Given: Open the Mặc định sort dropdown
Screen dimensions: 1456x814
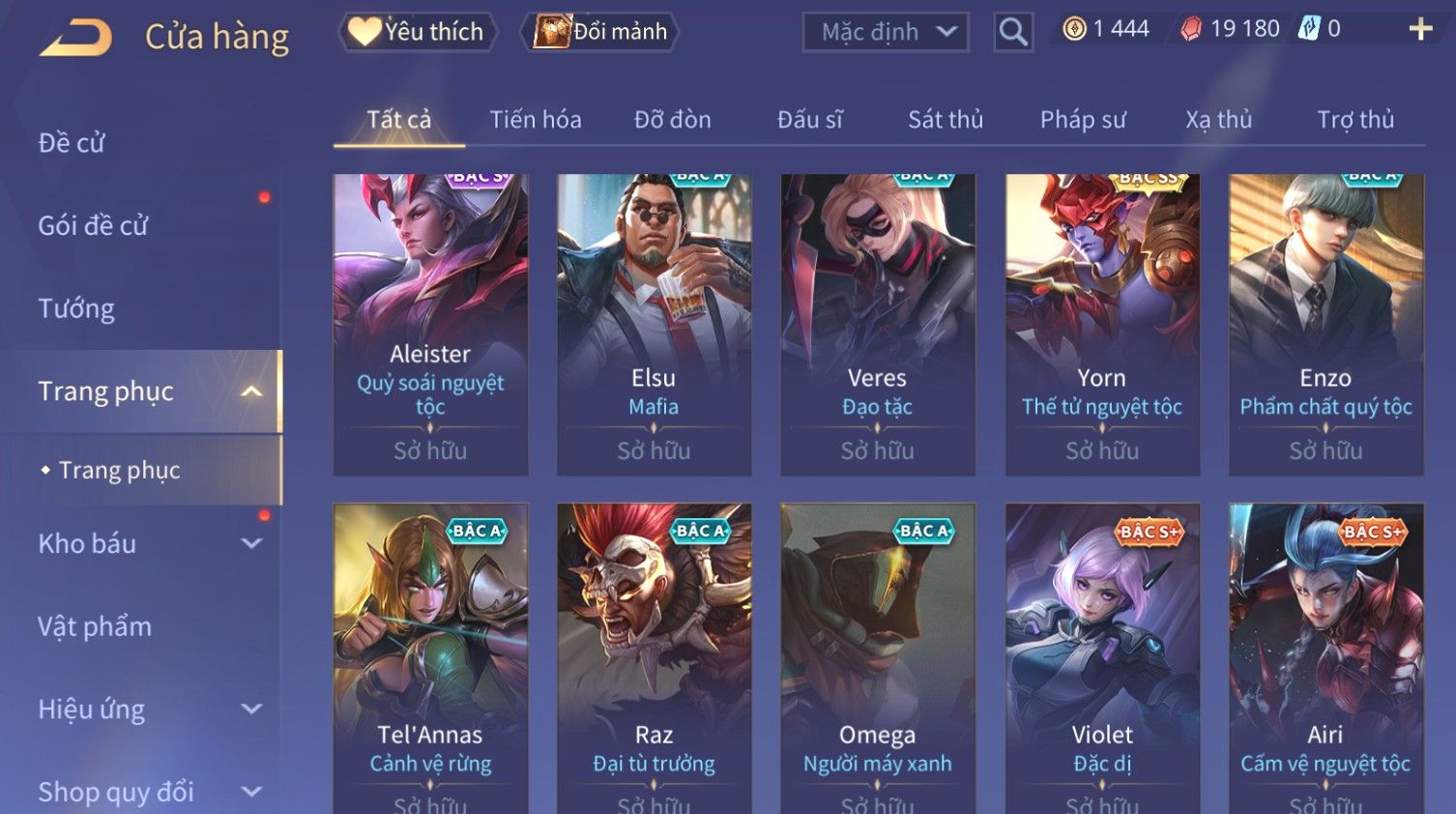Looking at the screenshot, I should coord(885,32).
